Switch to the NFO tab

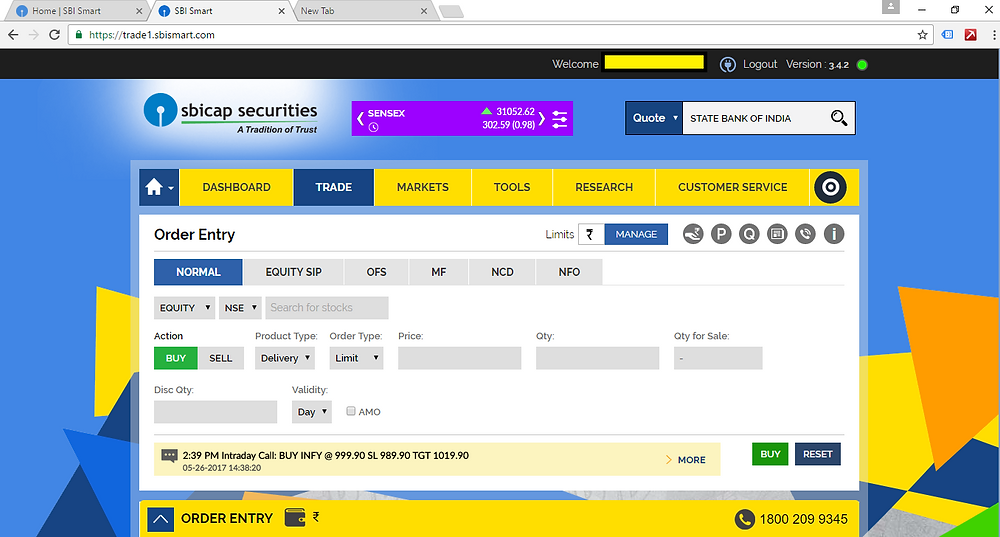tap(570, 272)
